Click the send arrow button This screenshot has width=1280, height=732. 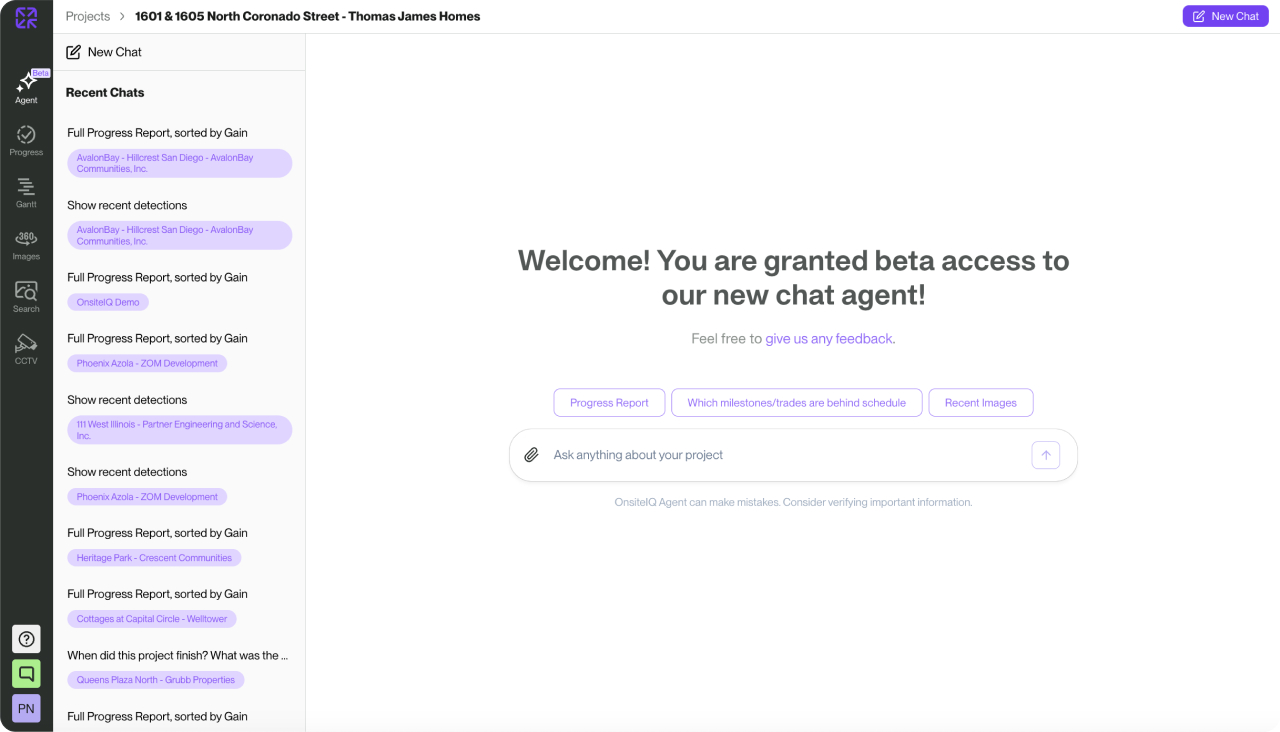(x=1045, y=455)
